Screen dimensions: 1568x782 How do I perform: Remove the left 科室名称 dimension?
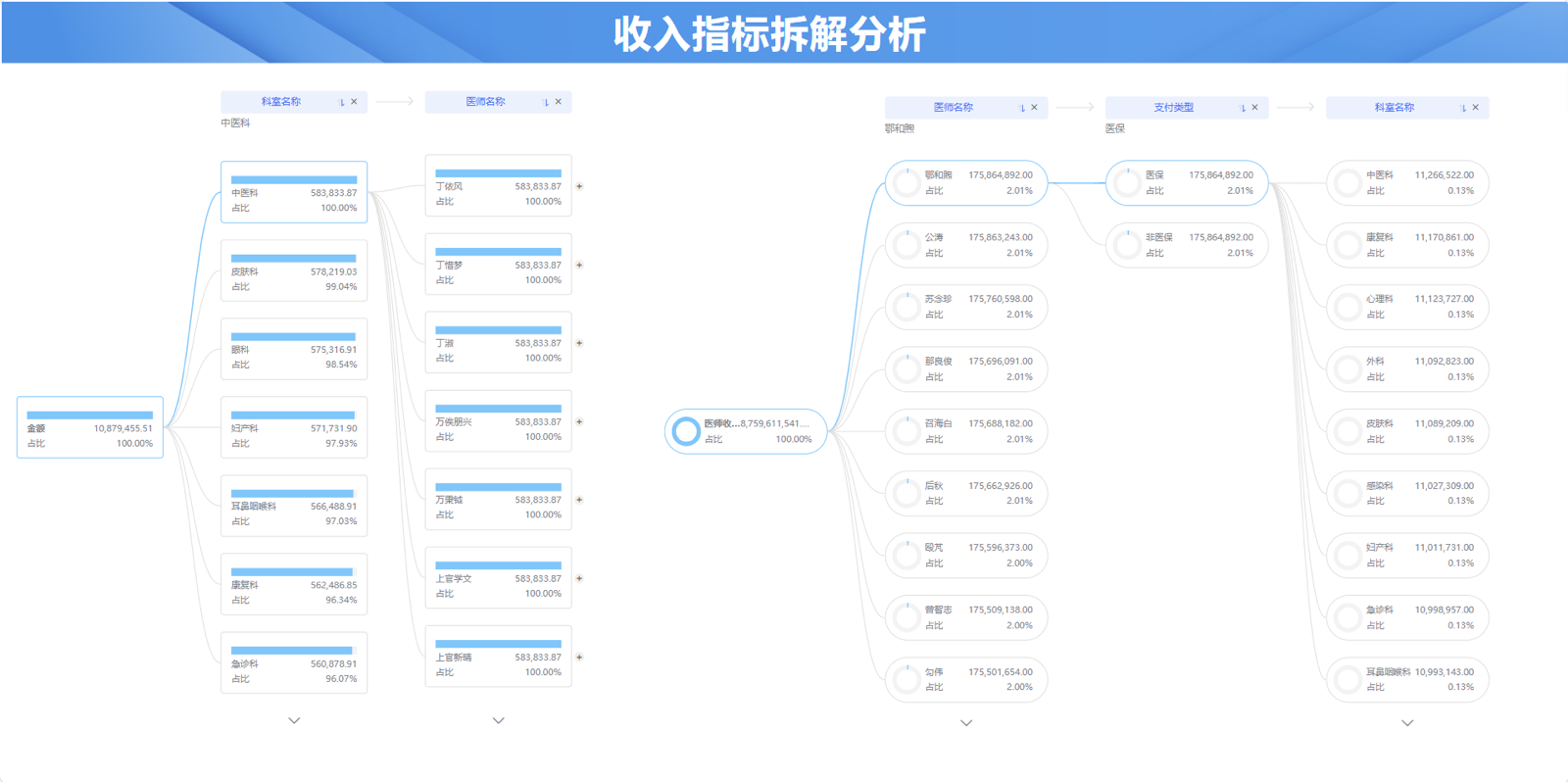coord(354,102)
